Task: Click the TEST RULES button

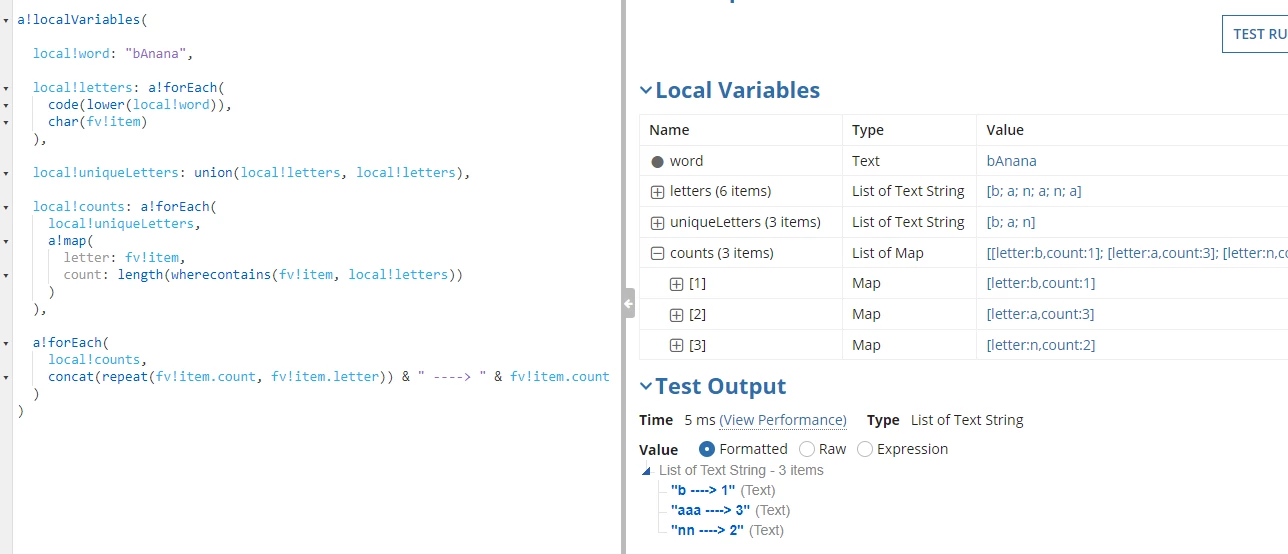Action: pos(1256,34)
